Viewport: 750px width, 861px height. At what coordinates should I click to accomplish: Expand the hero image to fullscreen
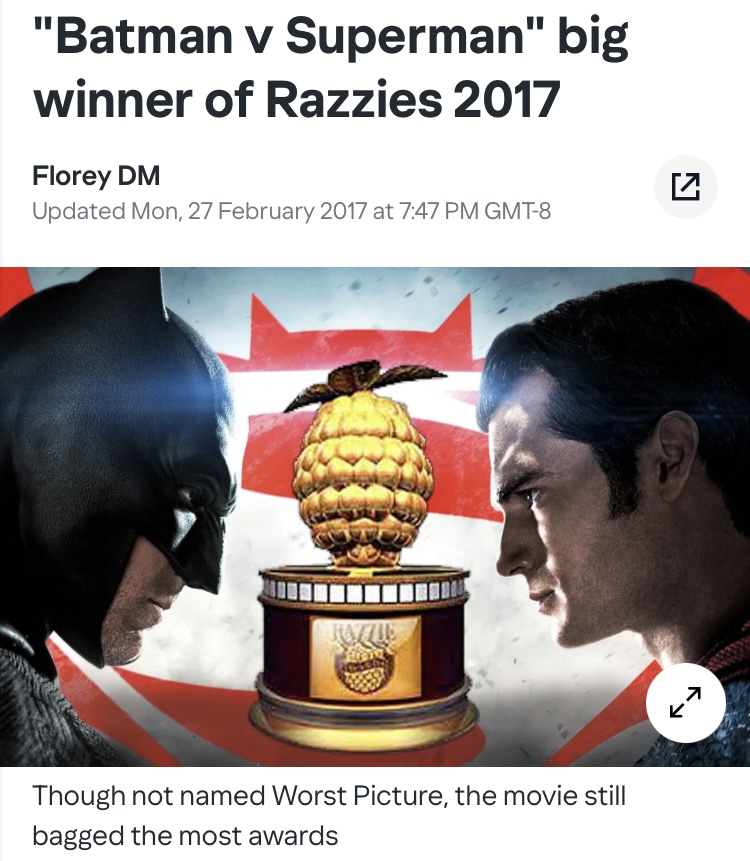click(x=685, y=702)
